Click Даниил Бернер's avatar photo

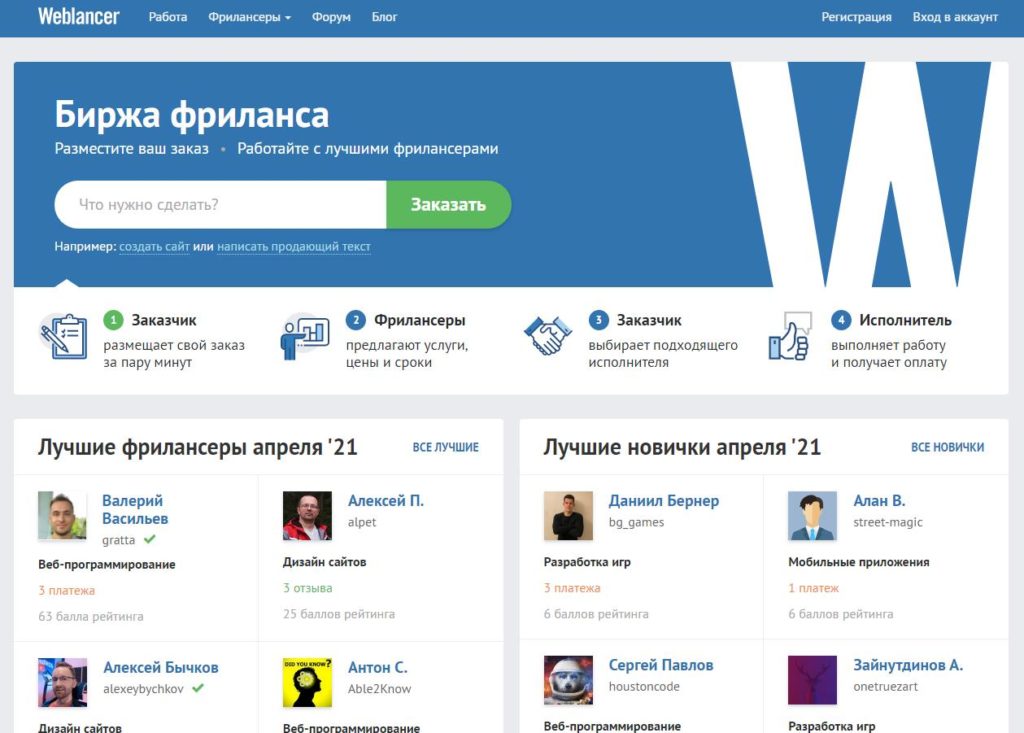pyautogui.click(x=568, y=515)
